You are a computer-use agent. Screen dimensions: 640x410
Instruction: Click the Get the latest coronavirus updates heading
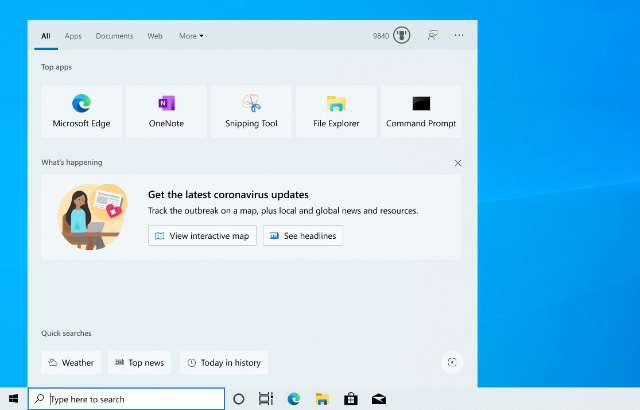pos(228,195)
